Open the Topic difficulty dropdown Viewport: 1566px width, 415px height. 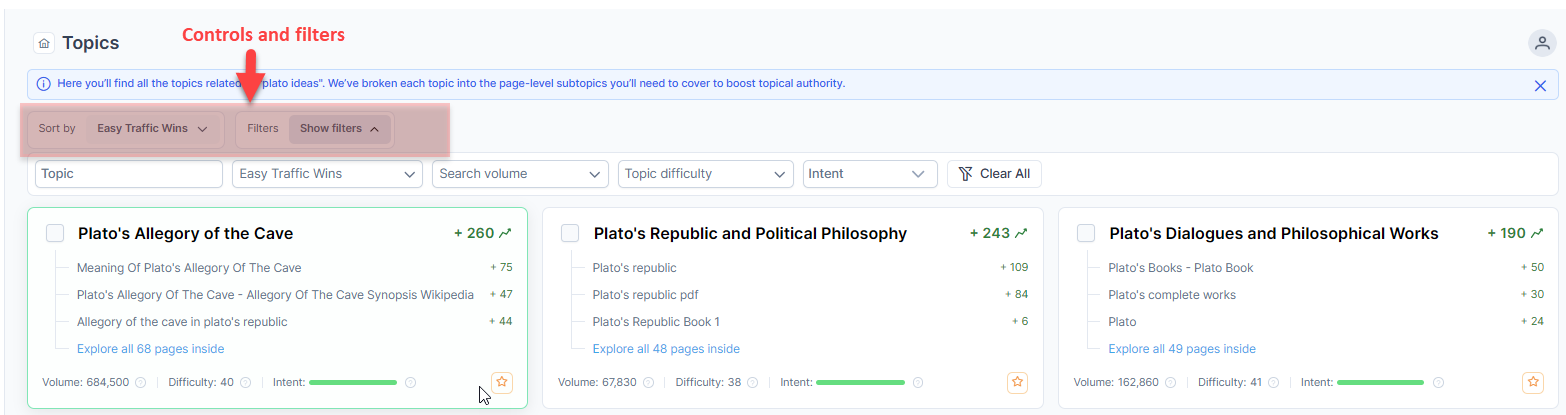coord(705,174)
